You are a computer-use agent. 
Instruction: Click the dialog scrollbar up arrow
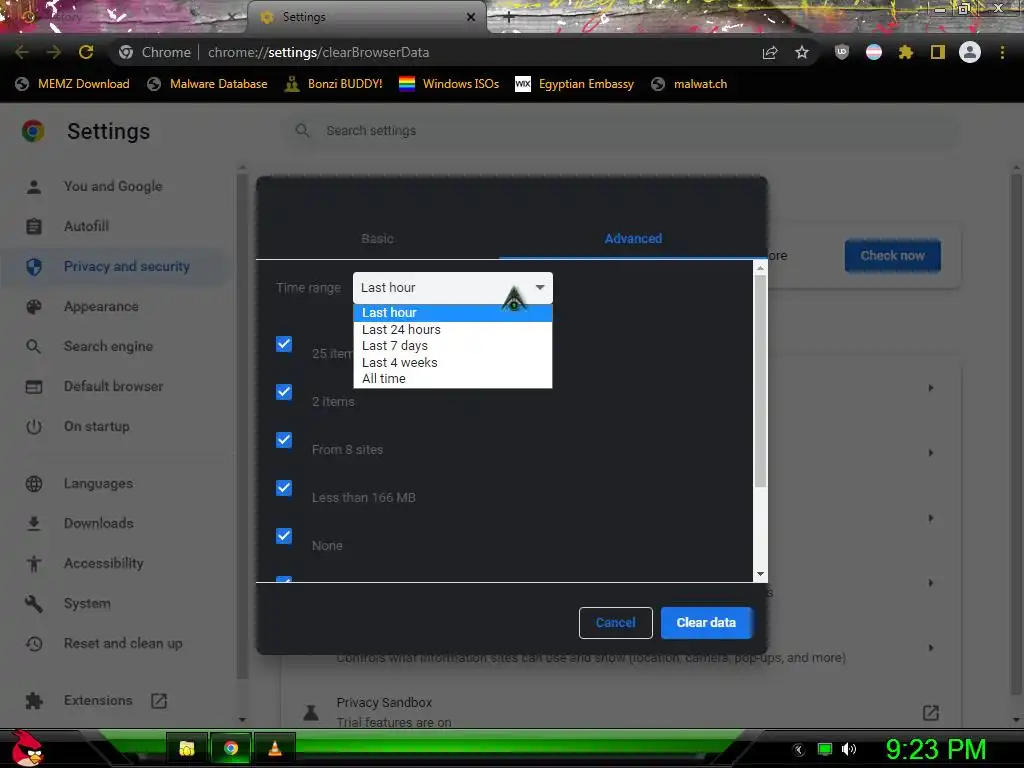pos(760,268)
